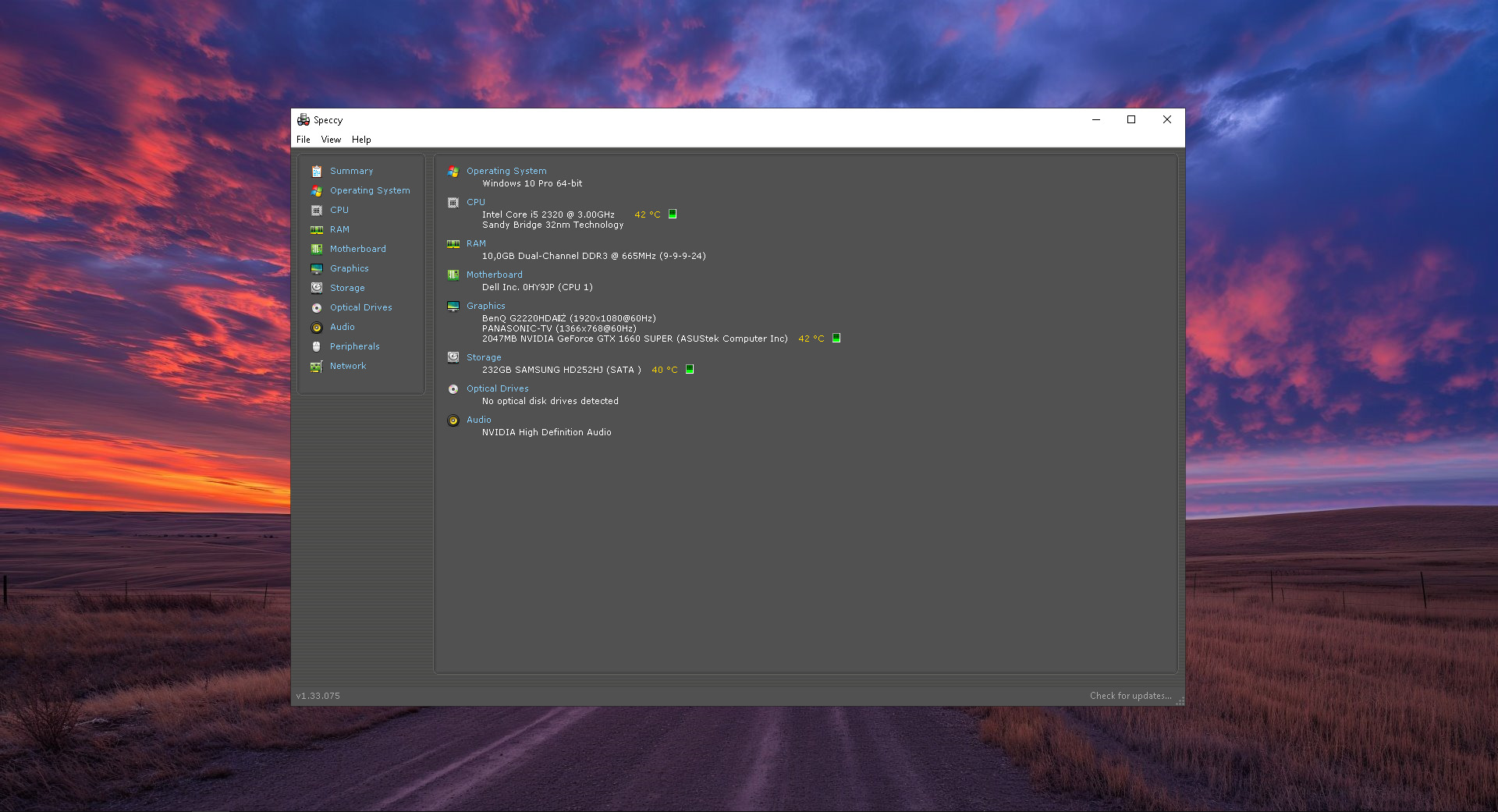
Task: Click the Dell Inc. 0HY9JP motherboard text
Action: (x=538, y=287)
